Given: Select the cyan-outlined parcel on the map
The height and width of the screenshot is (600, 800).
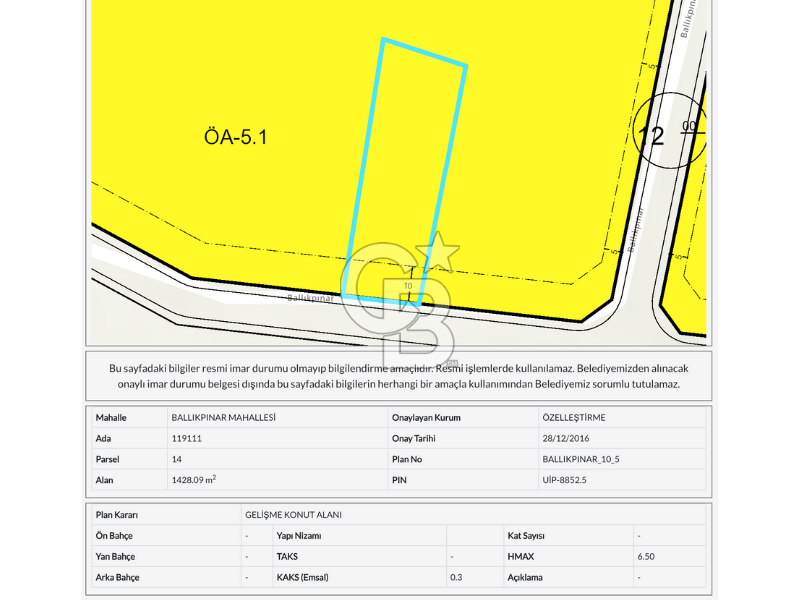Looking at the screenshot, I should [404, 172].
